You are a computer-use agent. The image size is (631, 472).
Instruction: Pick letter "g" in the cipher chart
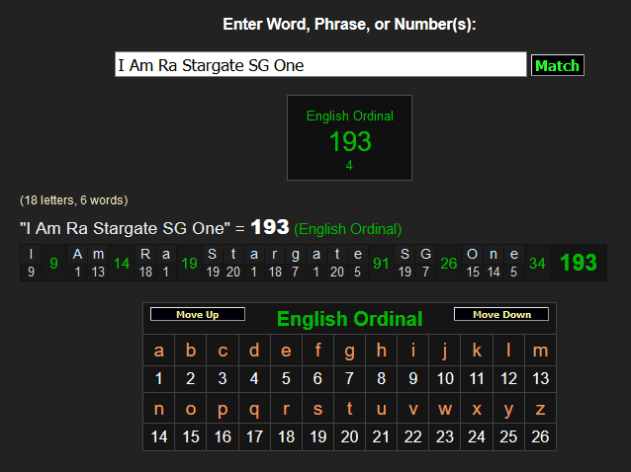349,351
